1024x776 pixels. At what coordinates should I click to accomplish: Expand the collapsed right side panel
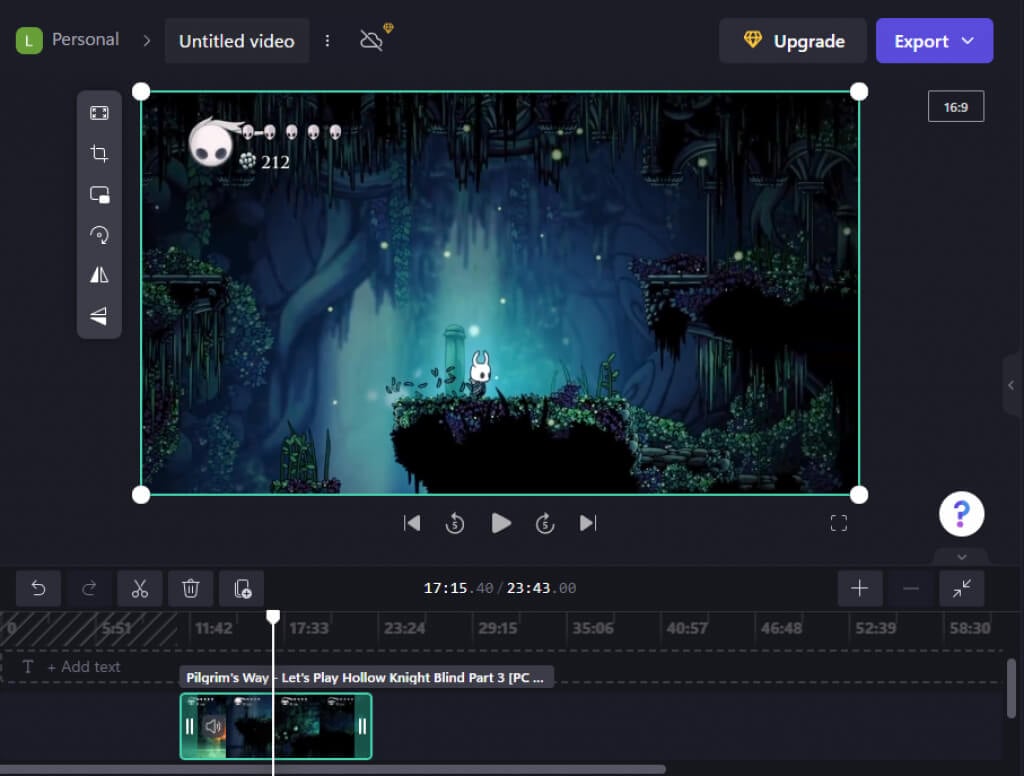(x=1012, y=385)
